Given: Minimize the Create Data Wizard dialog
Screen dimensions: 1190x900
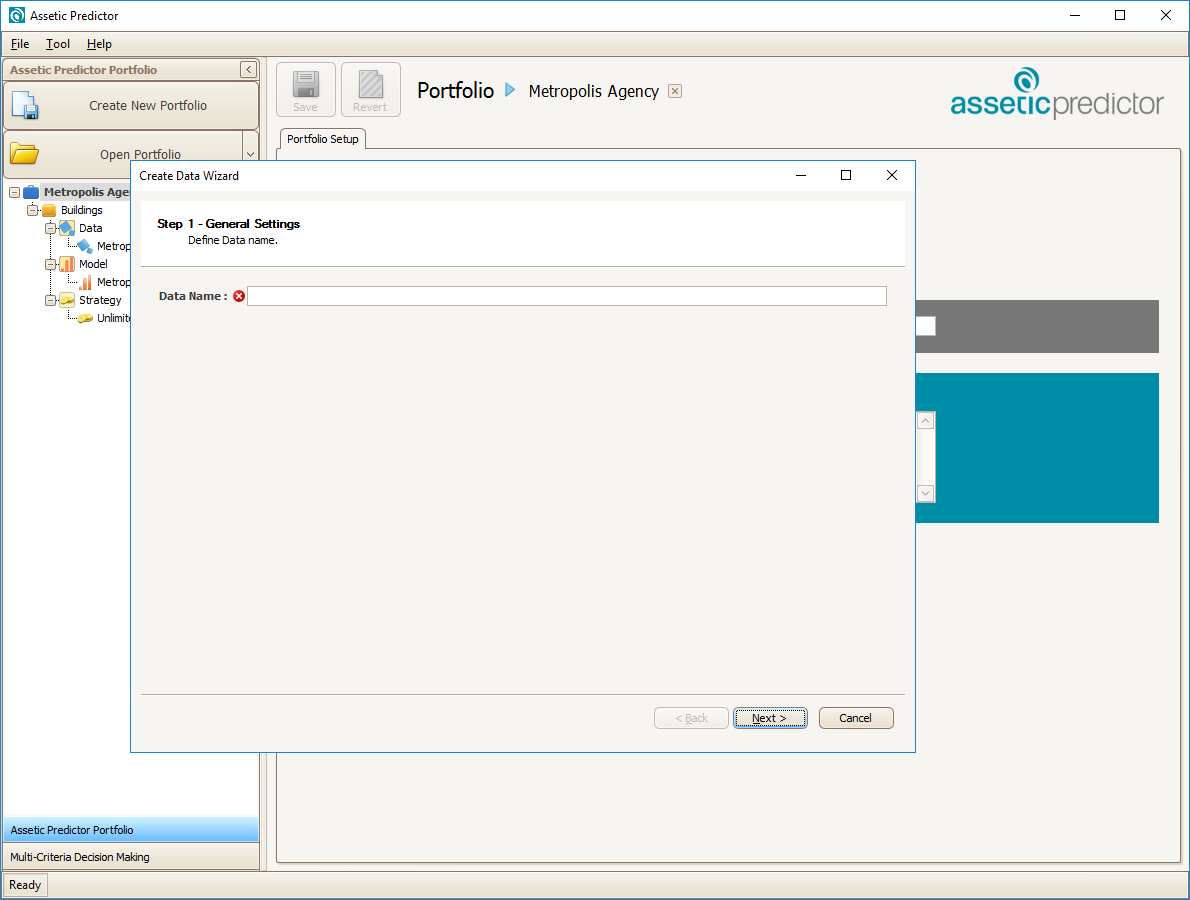Looking at the screenshot, I should tap(801, 175).
